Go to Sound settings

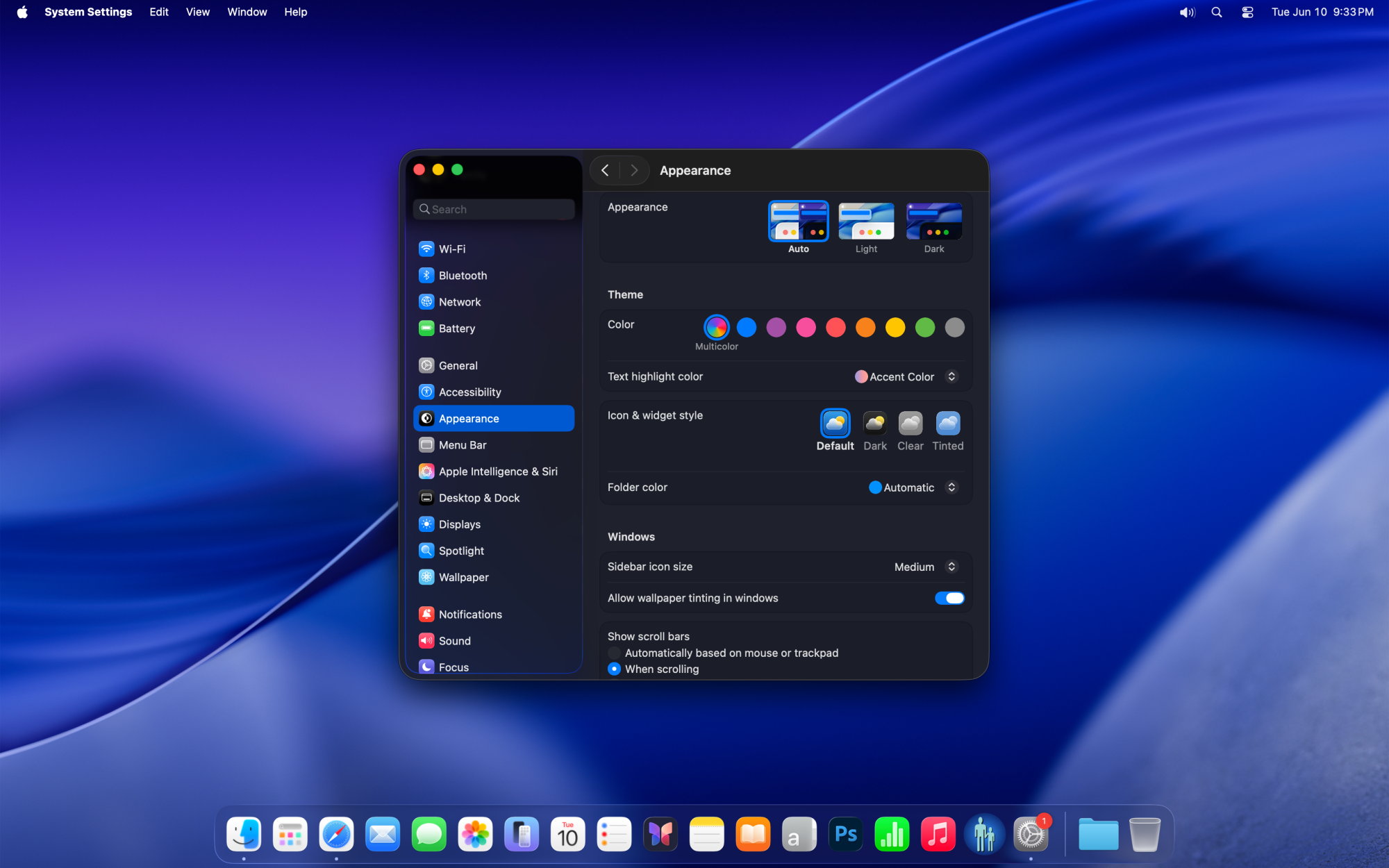coord(493,640)
